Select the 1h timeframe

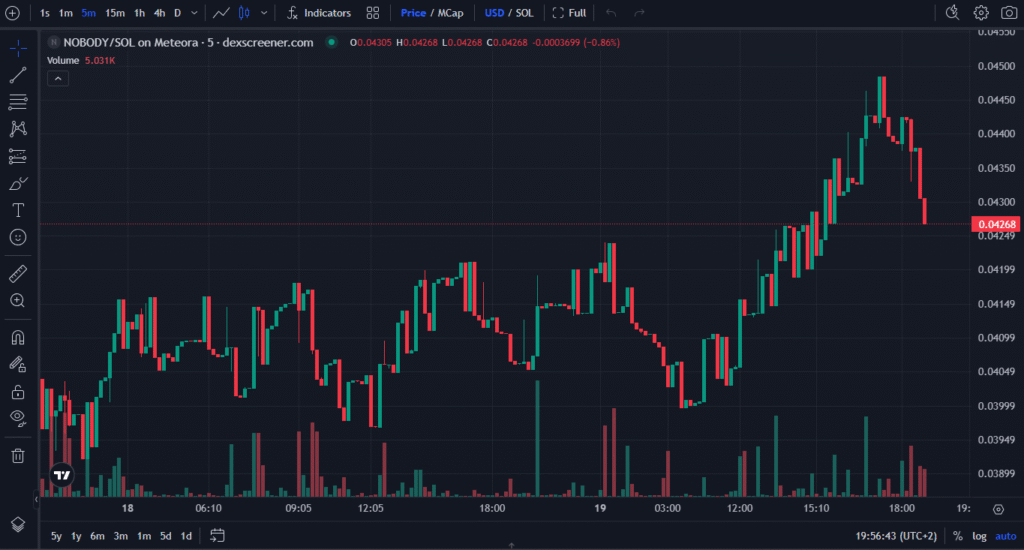[140, 13]
